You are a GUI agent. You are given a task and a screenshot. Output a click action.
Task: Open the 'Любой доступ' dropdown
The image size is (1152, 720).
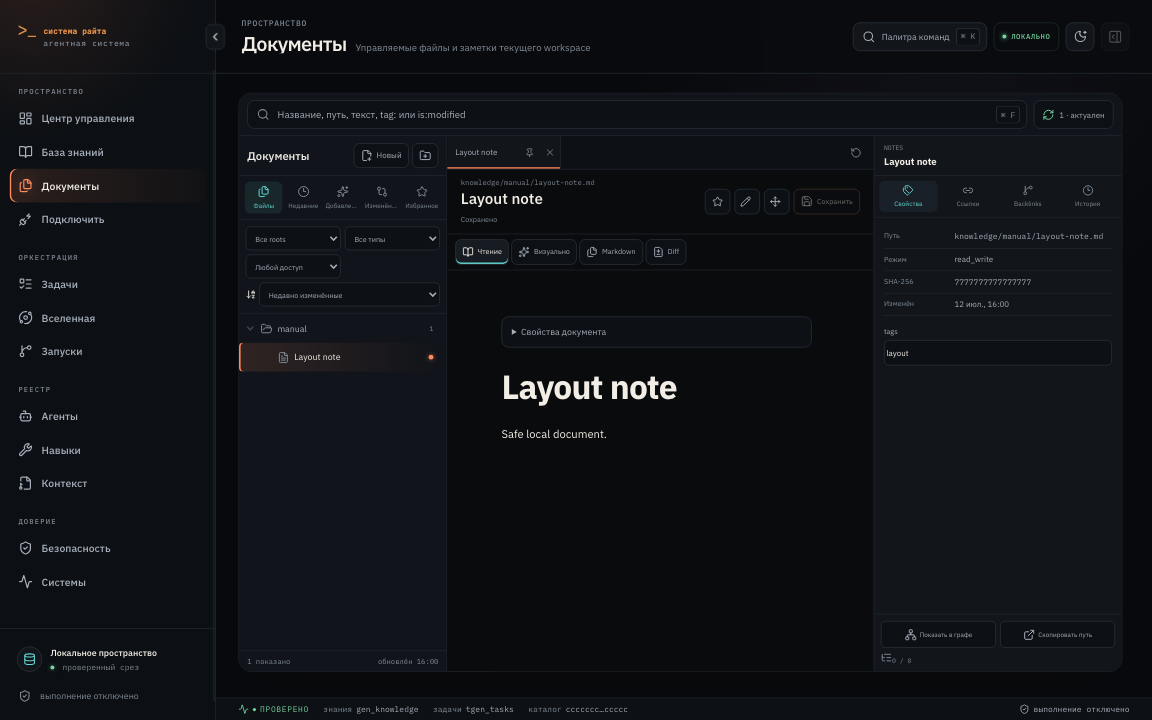pos(292,267)
